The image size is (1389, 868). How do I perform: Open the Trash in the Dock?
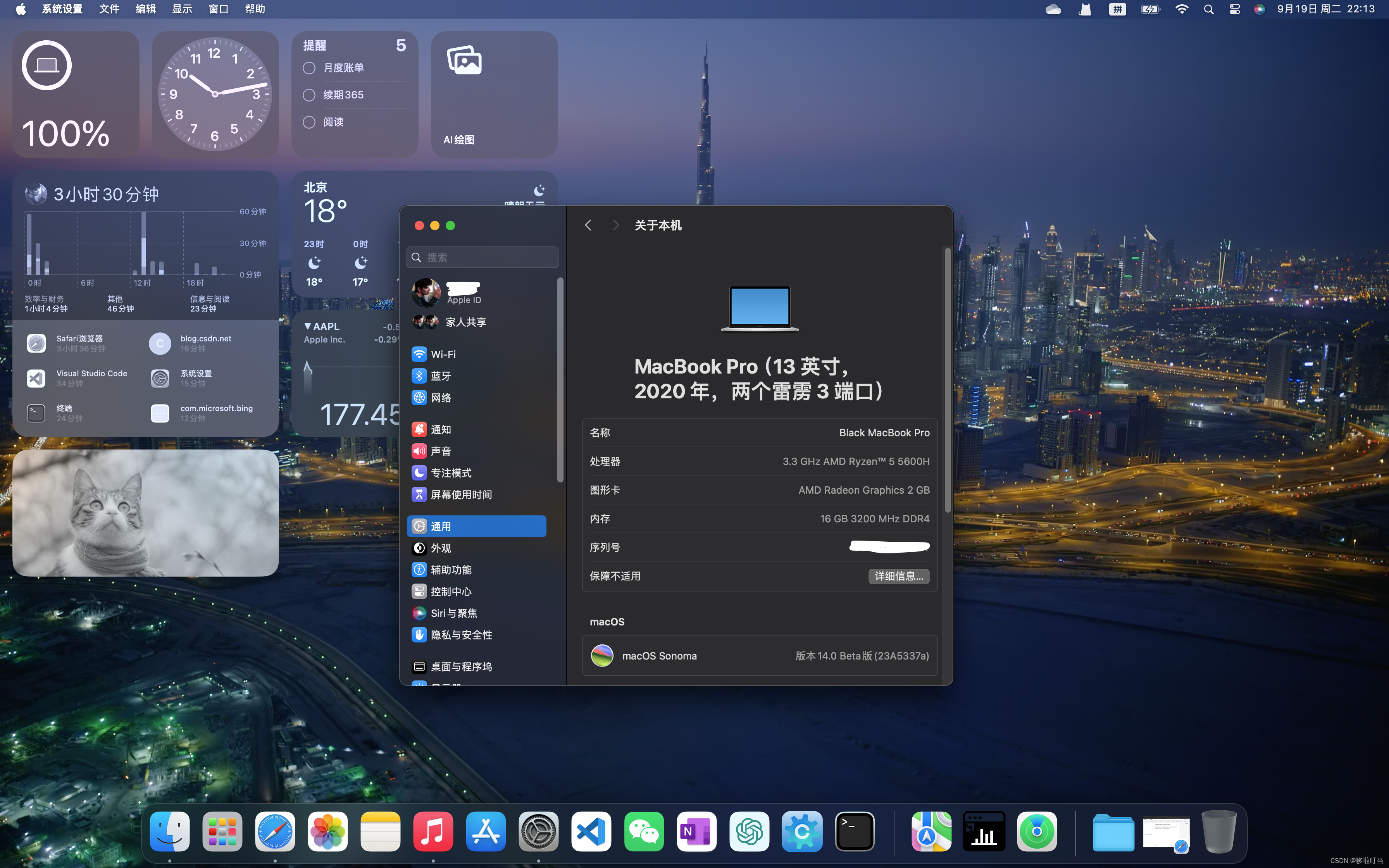1219,832
